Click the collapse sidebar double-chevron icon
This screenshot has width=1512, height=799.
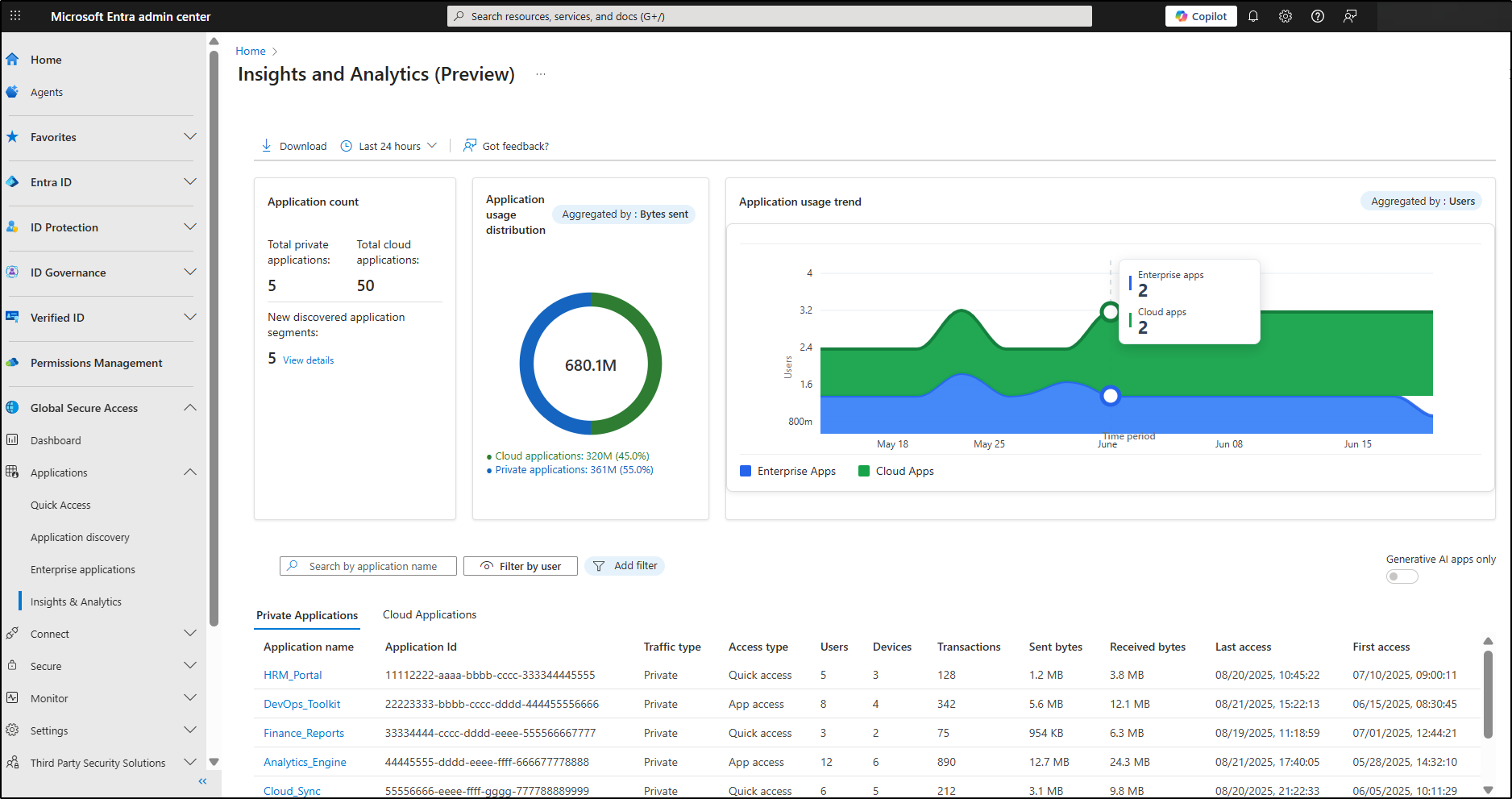(x=202, y=781)
